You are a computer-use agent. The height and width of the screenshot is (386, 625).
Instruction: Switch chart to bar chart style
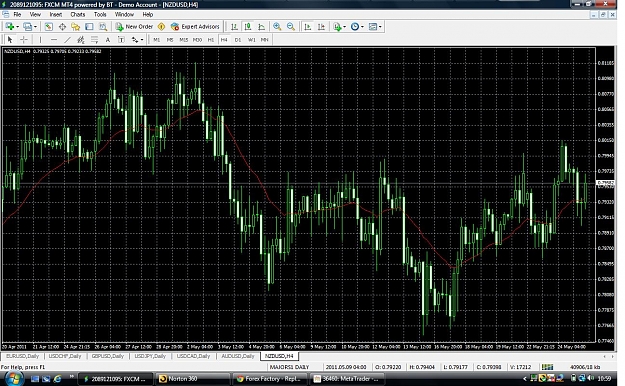tap(234, 27)
